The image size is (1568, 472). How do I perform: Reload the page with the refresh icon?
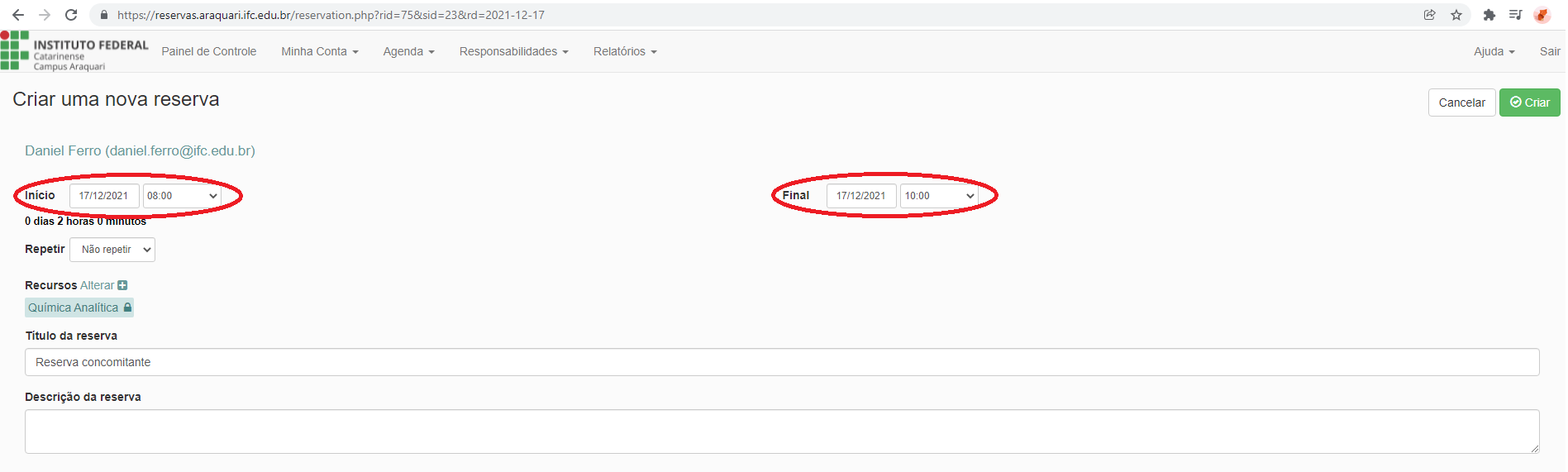[71, 15]
